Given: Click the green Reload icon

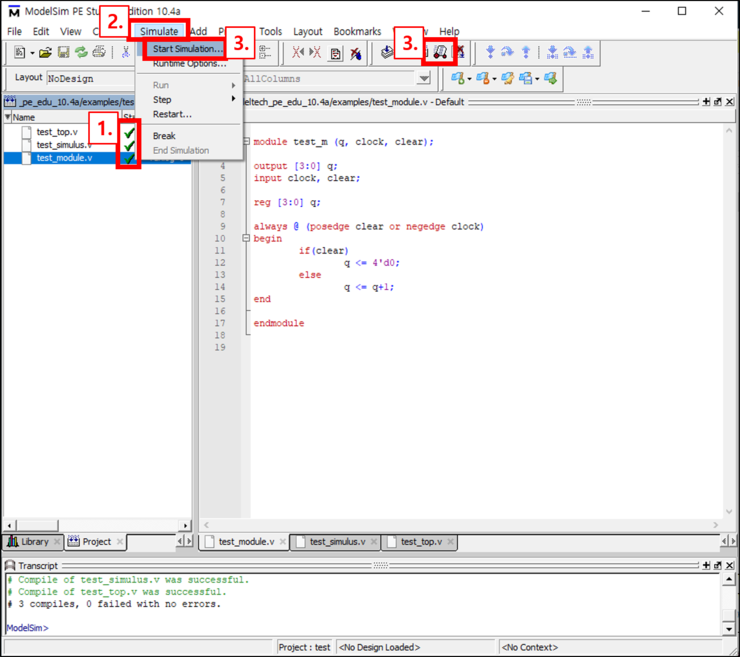Looking at the screenshot, I should click(81, 52).
